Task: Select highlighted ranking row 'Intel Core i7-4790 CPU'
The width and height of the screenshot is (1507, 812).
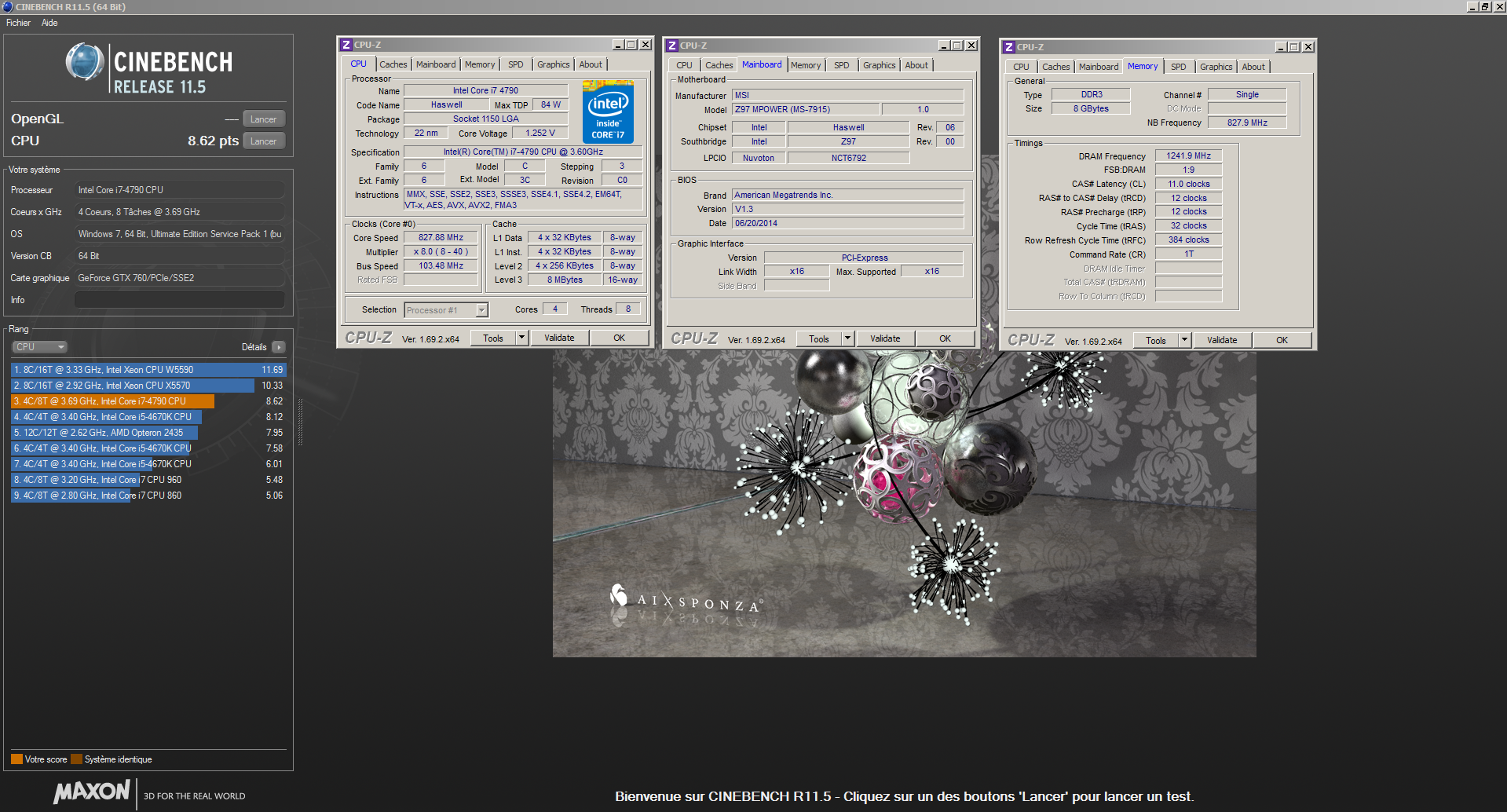Action: point(148,401)
